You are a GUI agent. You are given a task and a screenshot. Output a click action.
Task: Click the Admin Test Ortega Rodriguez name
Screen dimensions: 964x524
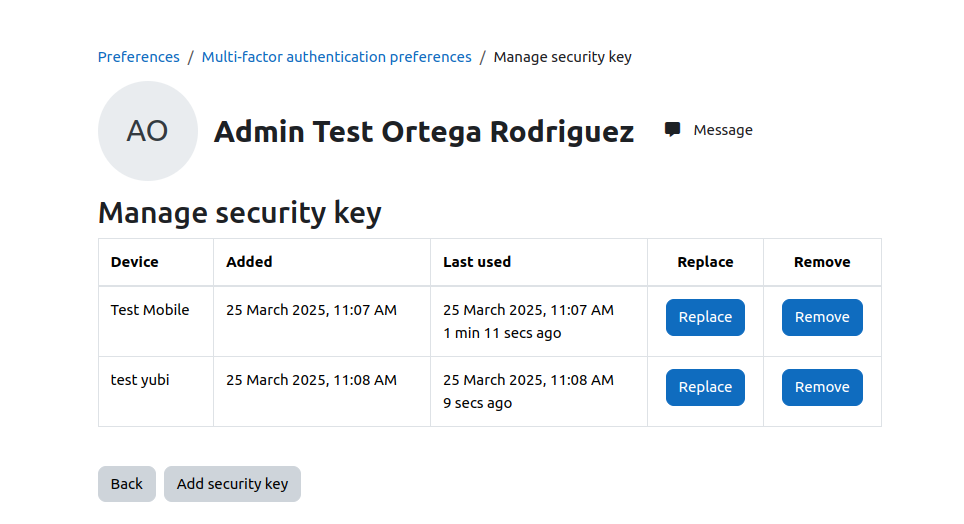(424, 132)
